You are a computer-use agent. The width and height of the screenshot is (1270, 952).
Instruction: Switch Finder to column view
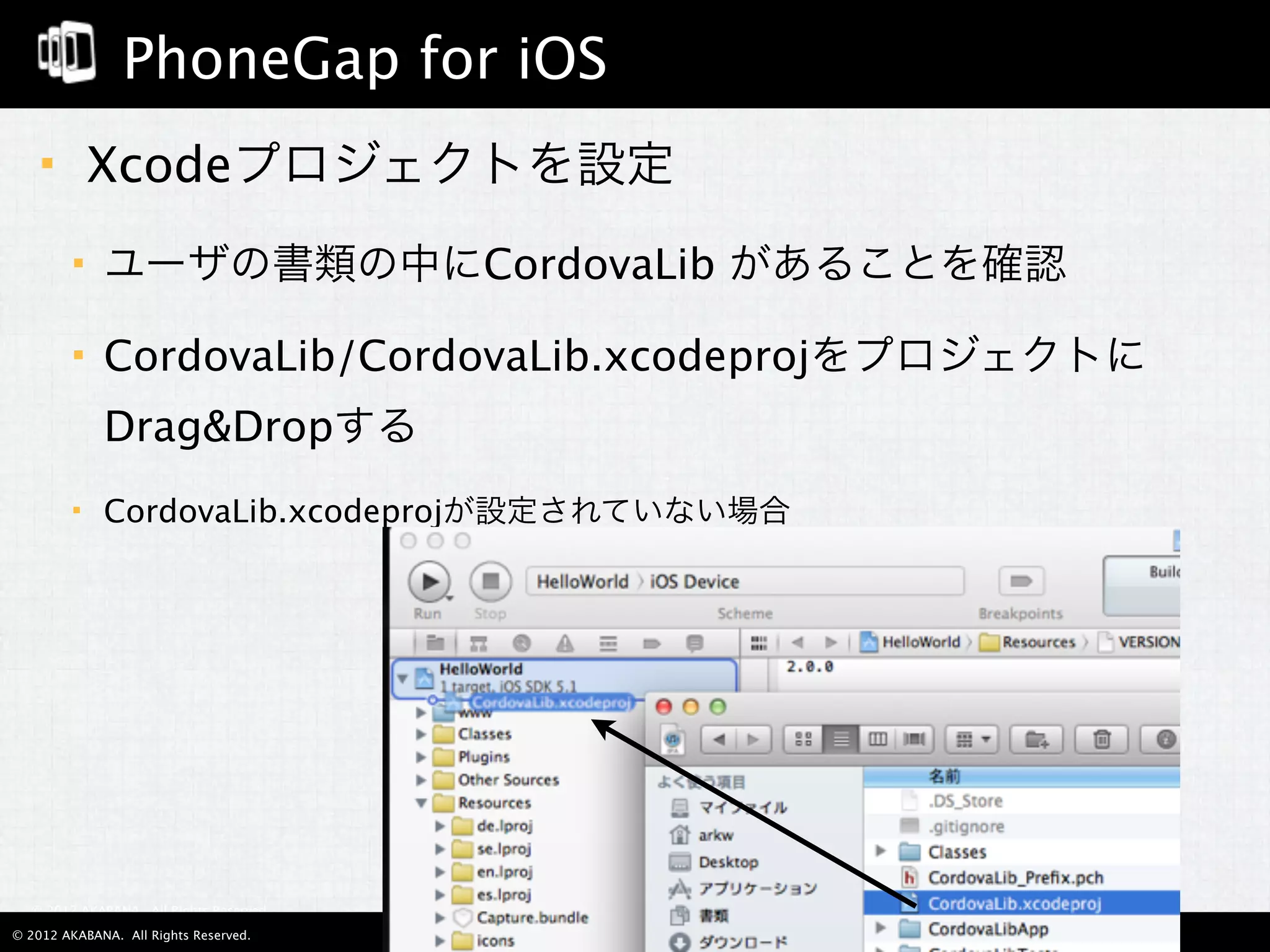click(x=877, y=739)
